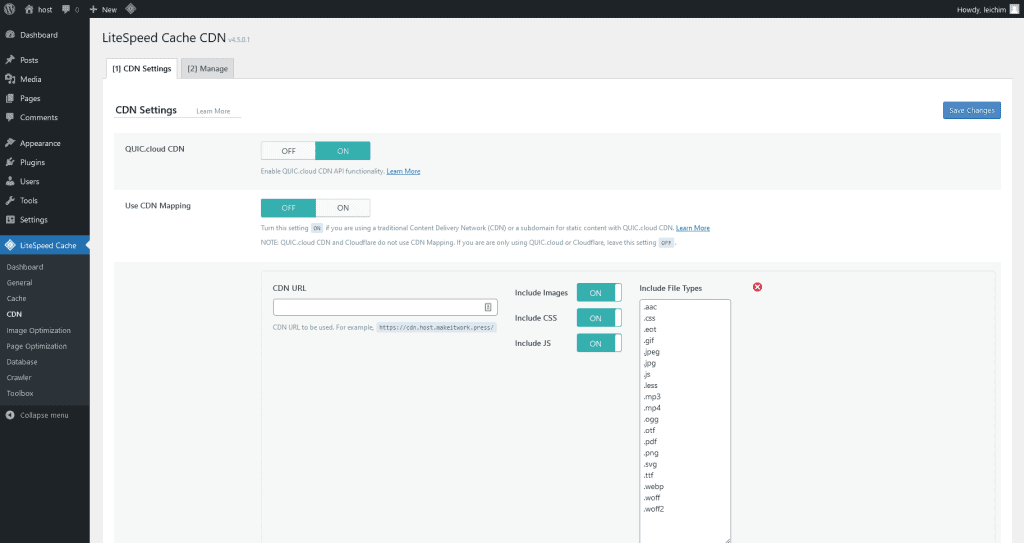1024x543 pixels.
Task: Click the WordPress logo icon
Action: pyautogui.click(x=10, y=9)
